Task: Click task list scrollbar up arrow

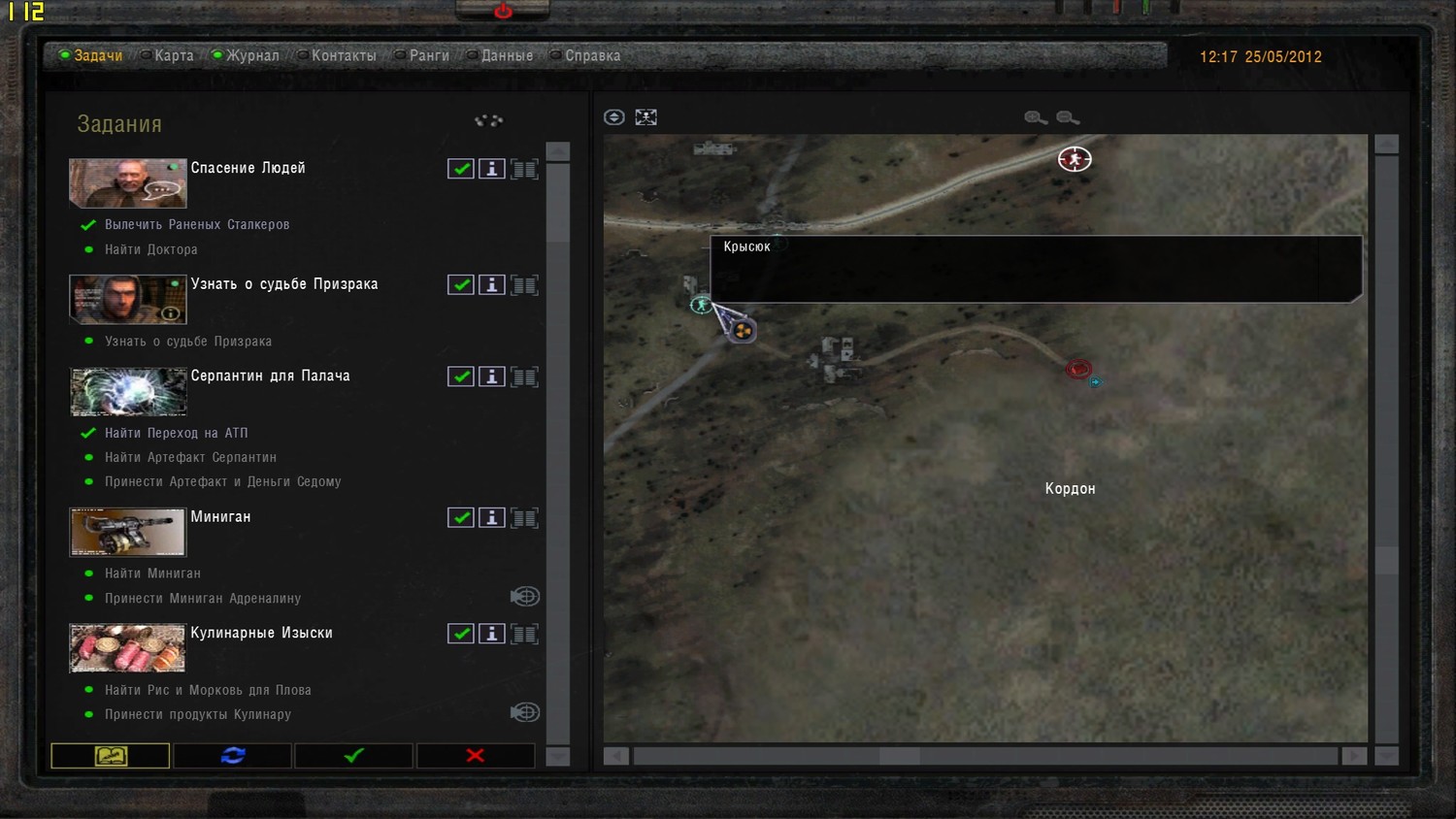Action: [x=558, y=151]
